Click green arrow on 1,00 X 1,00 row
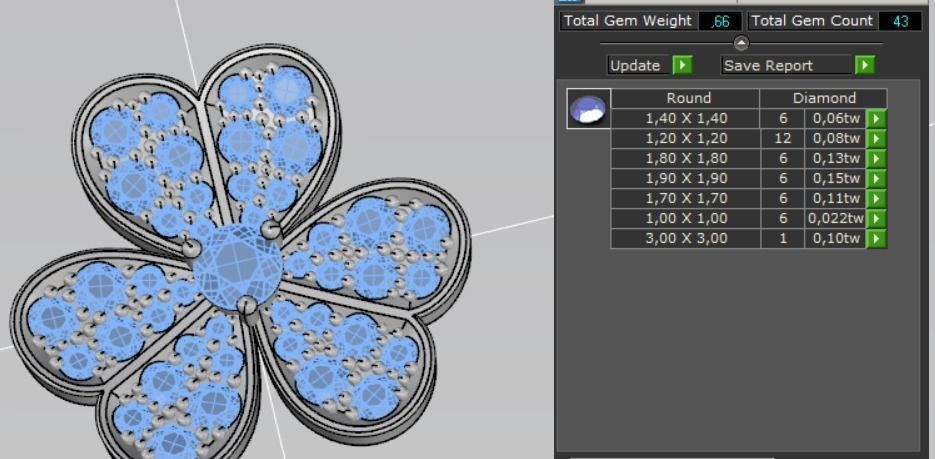The height and width of the screenshot is (459, 935). [x=876, y=219]
